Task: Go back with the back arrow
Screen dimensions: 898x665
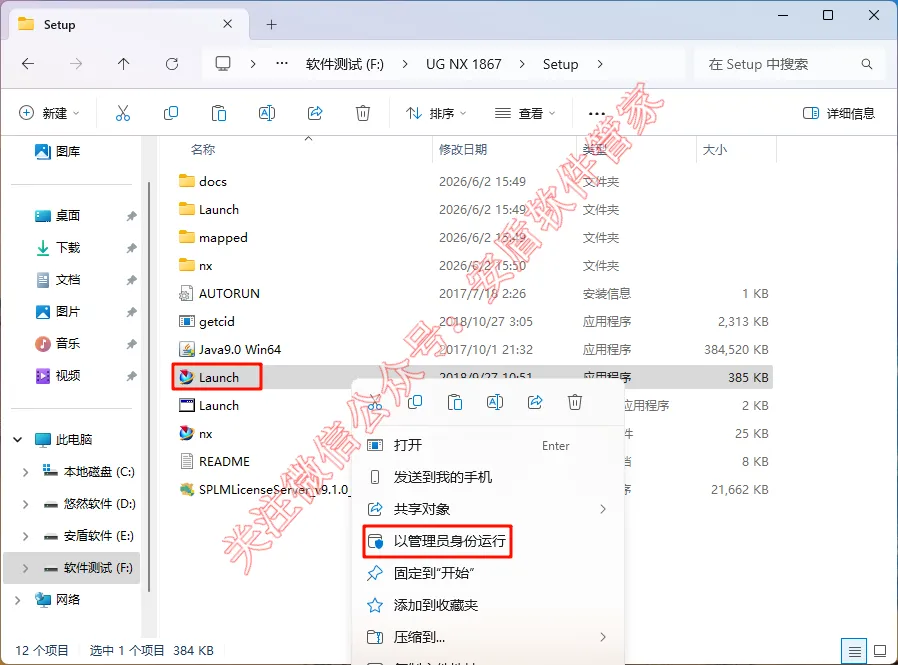Action: (27, 64)
